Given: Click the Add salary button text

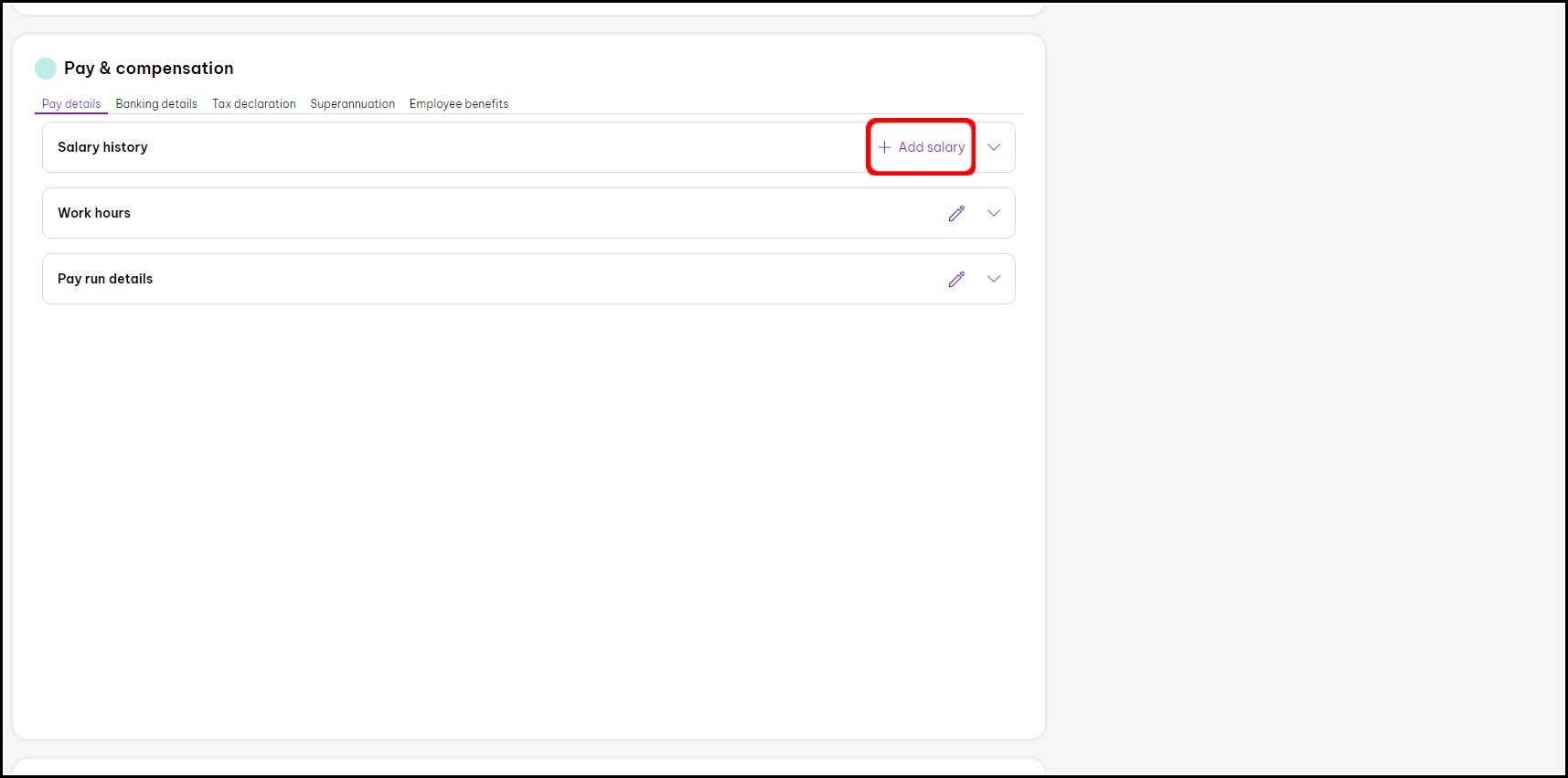Looking at the screenshot, I should coord(932,147).
